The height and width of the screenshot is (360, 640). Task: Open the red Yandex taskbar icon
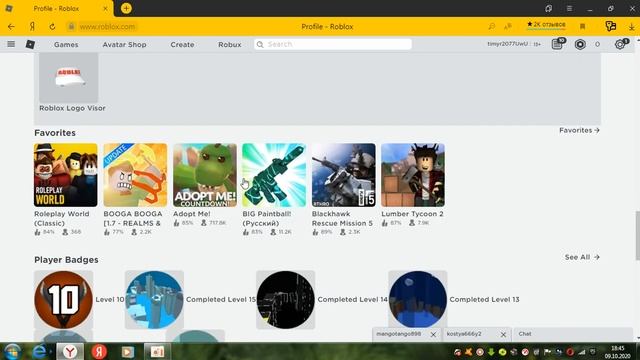[99, 351]
